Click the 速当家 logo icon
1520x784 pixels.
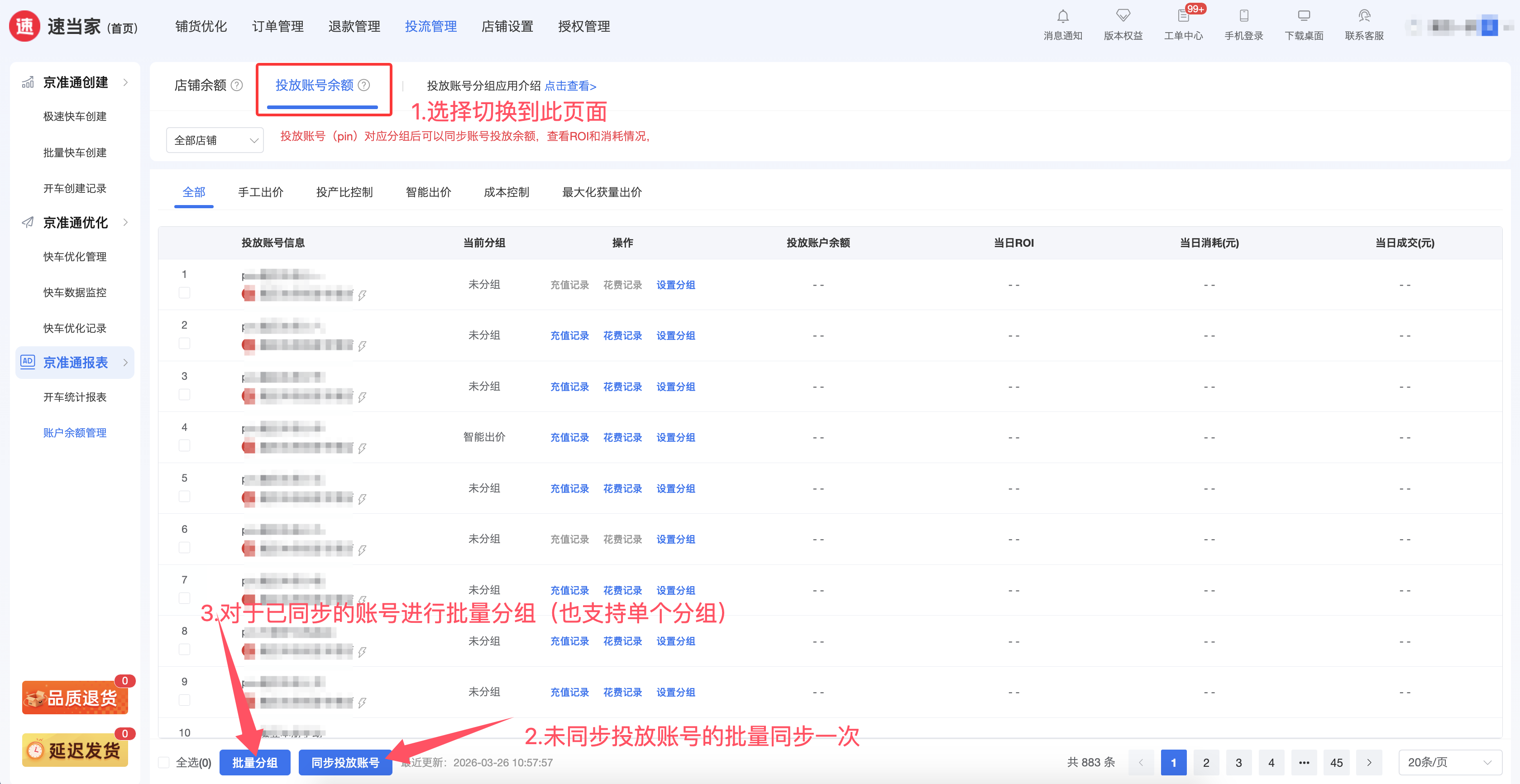[x=25, y=27]
